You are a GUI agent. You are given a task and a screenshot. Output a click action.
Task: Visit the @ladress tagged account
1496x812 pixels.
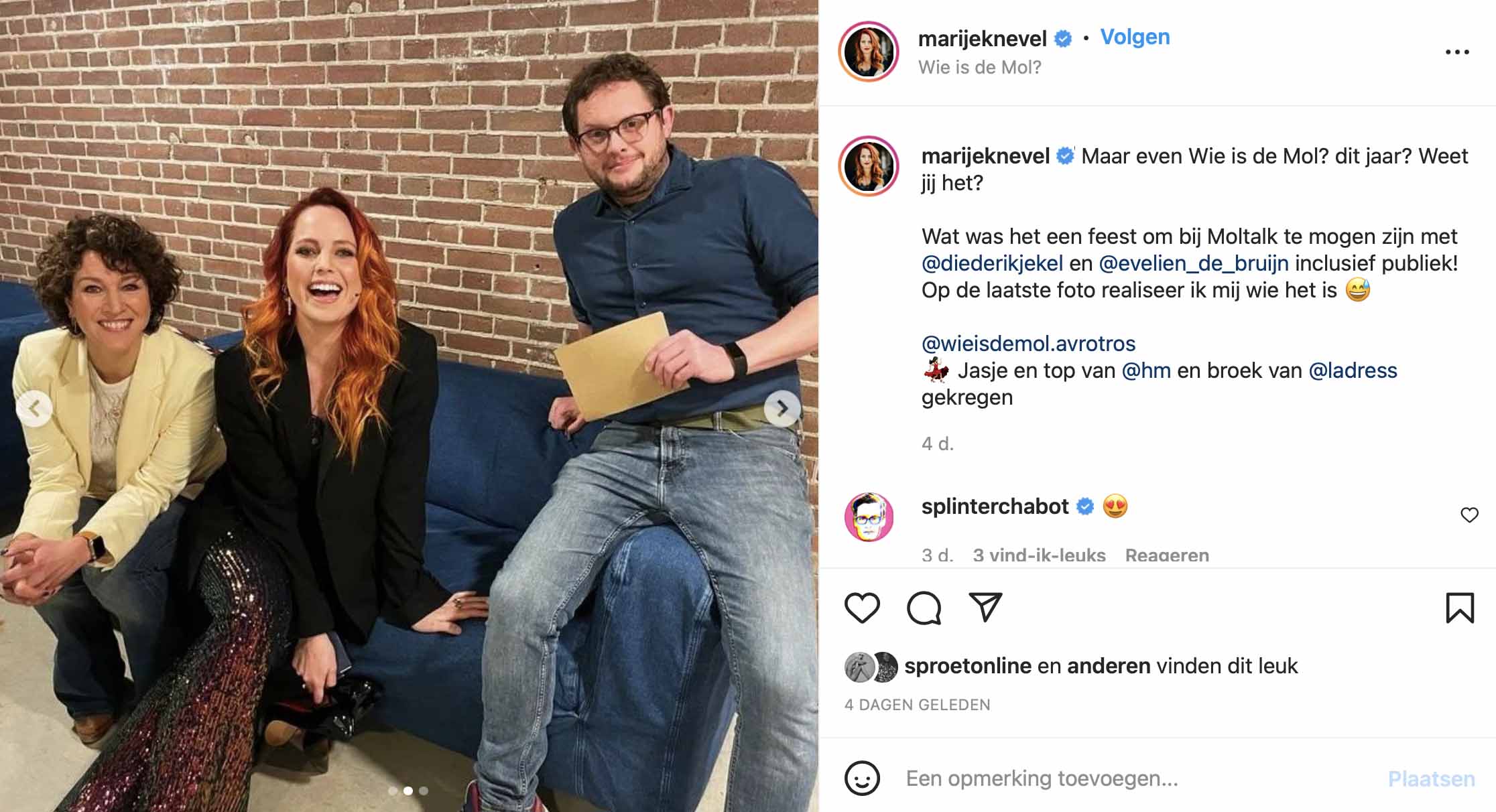[x=1353, y=370]
